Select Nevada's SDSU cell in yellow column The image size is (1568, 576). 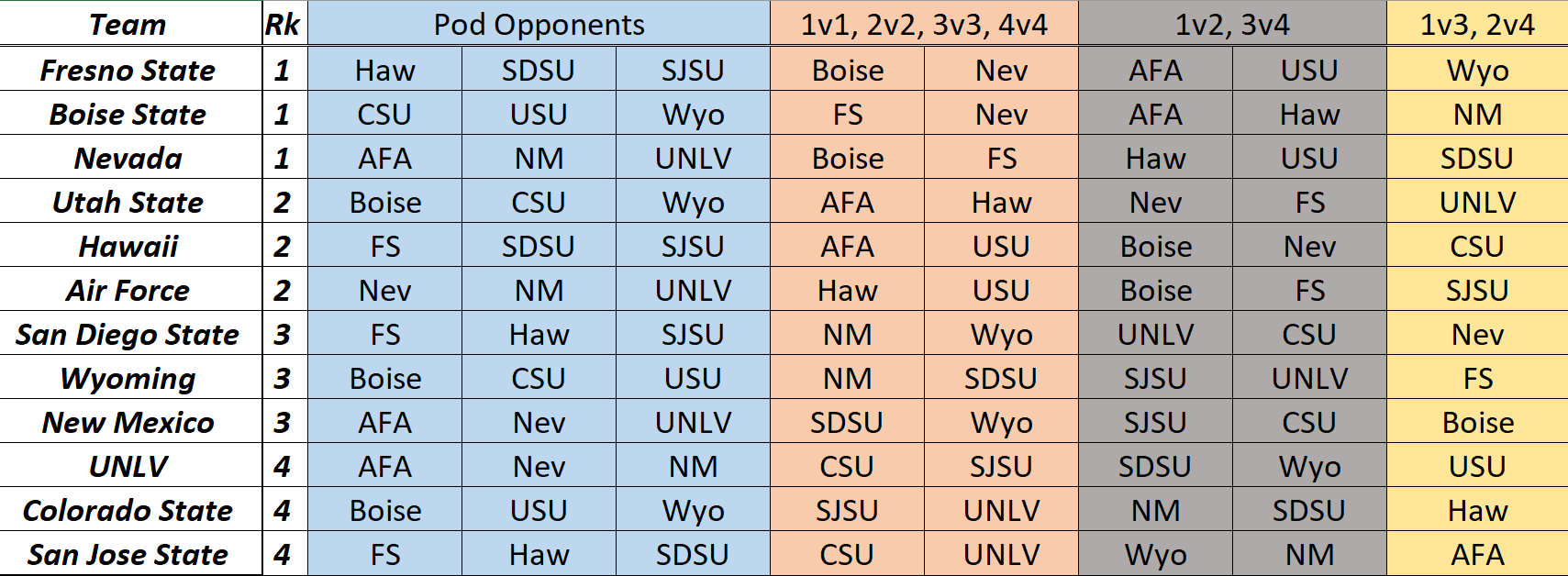coord(1477,157)
